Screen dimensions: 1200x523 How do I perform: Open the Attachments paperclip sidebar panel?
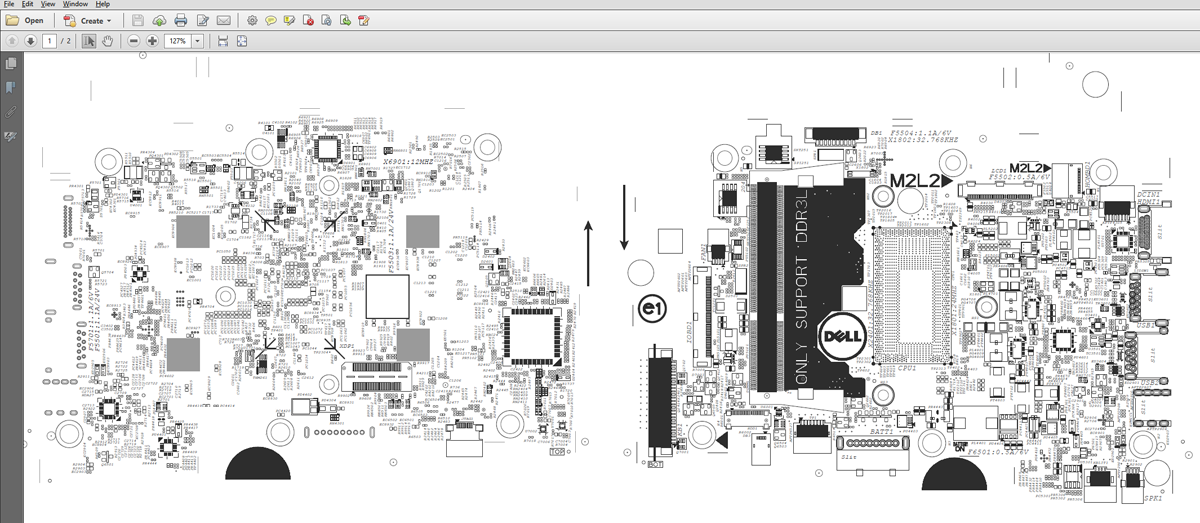(x=11, y=111)
